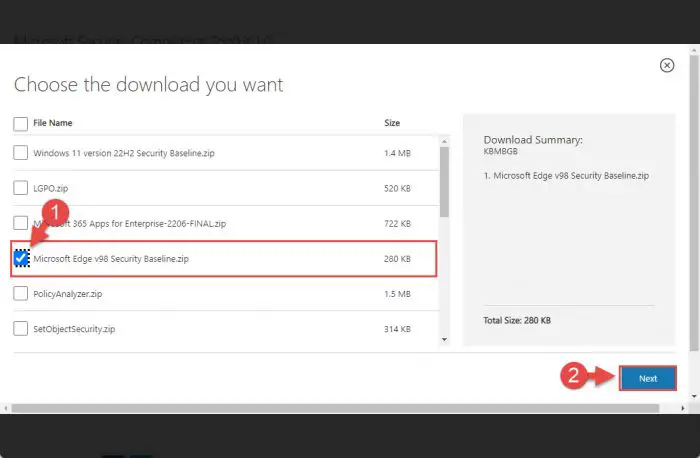The height and width of the screenshot is (458, 700).
Task: Click summary entry '1. Microsoft Edge v98 Security Baseline.zip'
Action: pos(566,175)
